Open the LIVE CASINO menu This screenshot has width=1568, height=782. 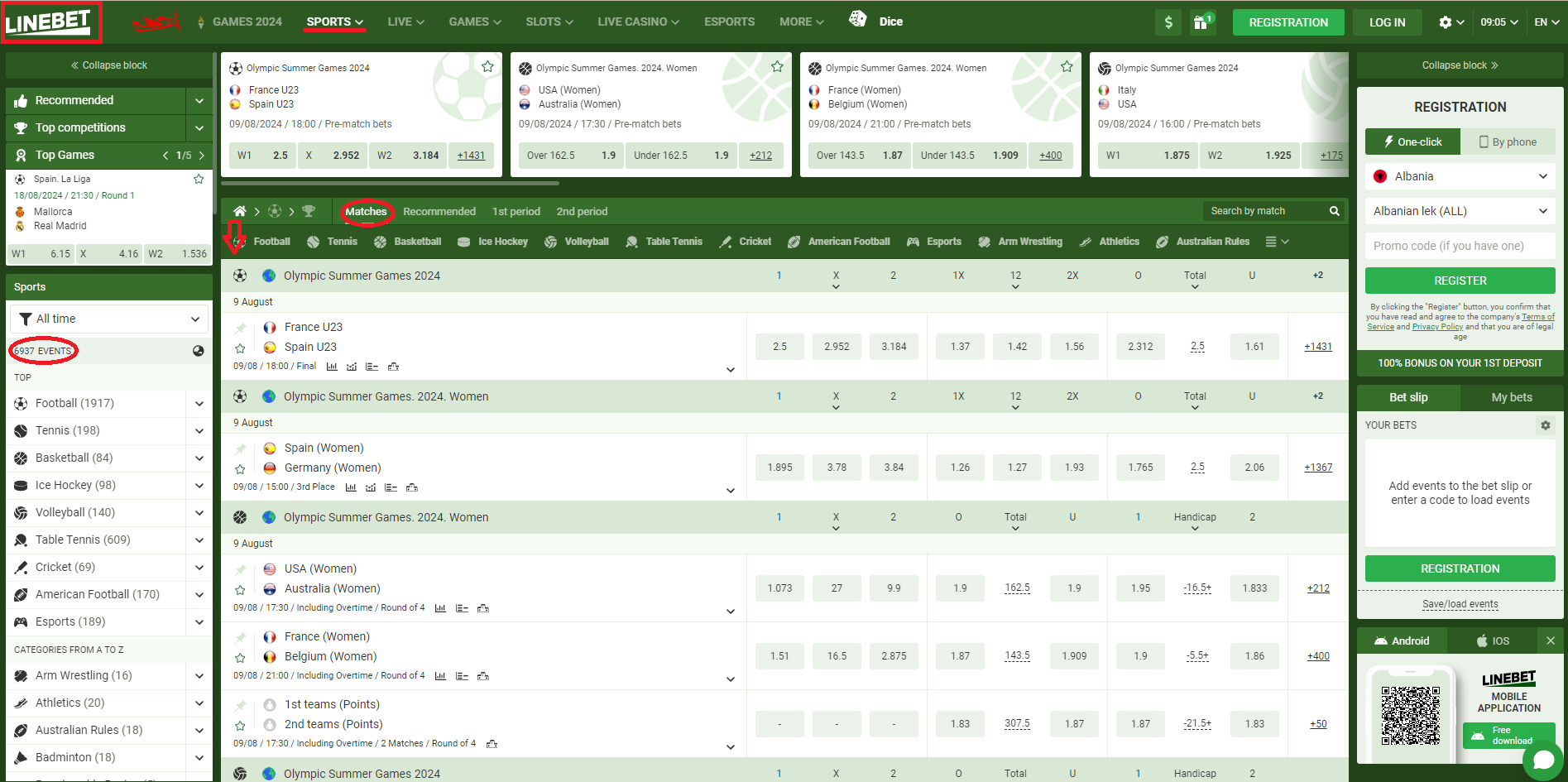point(638,22)
